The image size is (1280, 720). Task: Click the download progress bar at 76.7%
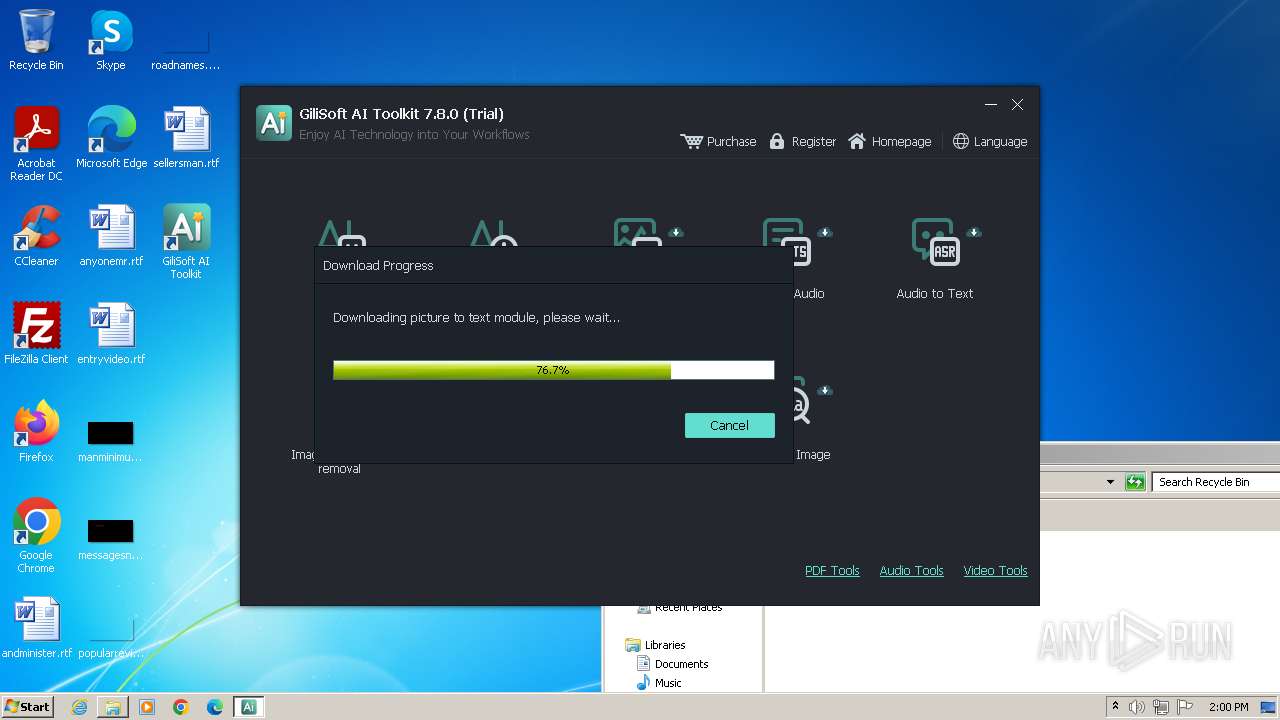pyautogui.click(x=553, y=370)
